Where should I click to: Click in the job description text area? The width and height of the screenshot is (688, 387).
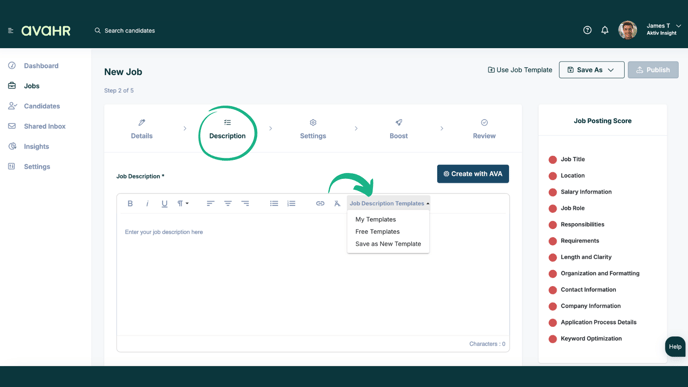pyautogui.click(x=313, y=274)
